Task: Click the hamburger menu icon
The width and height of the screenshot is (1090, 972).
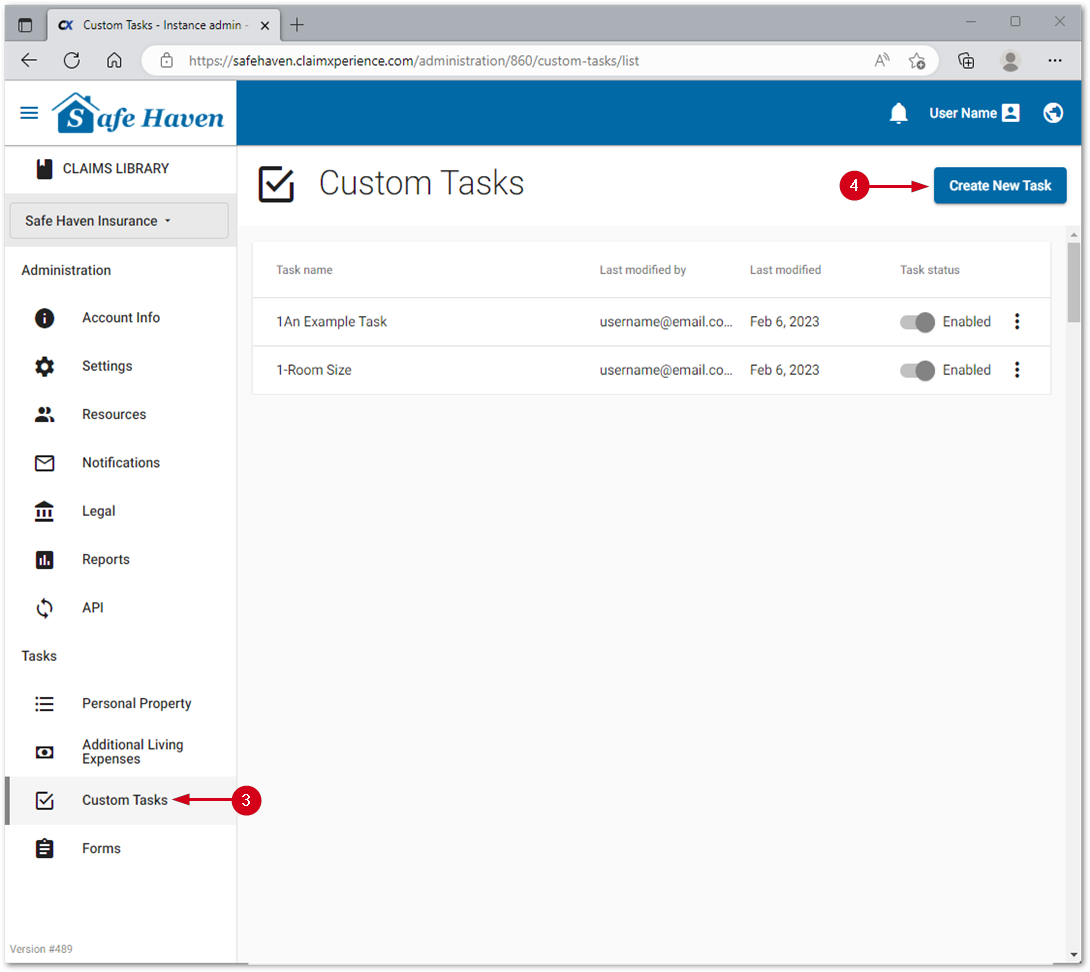Action: 29,113
